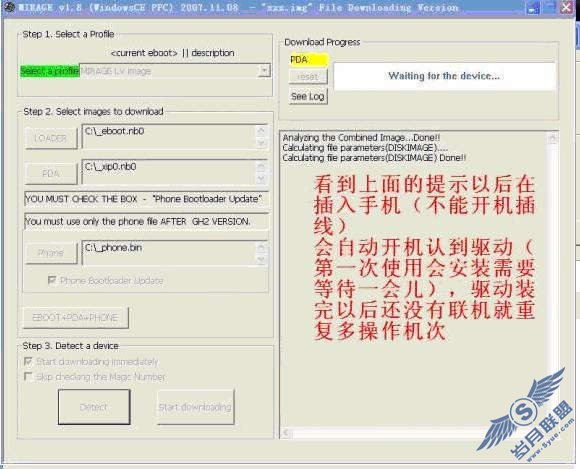Click the EBOOT+PDA+PHONE button
This screenshot has height=469, width=580.
75,317
